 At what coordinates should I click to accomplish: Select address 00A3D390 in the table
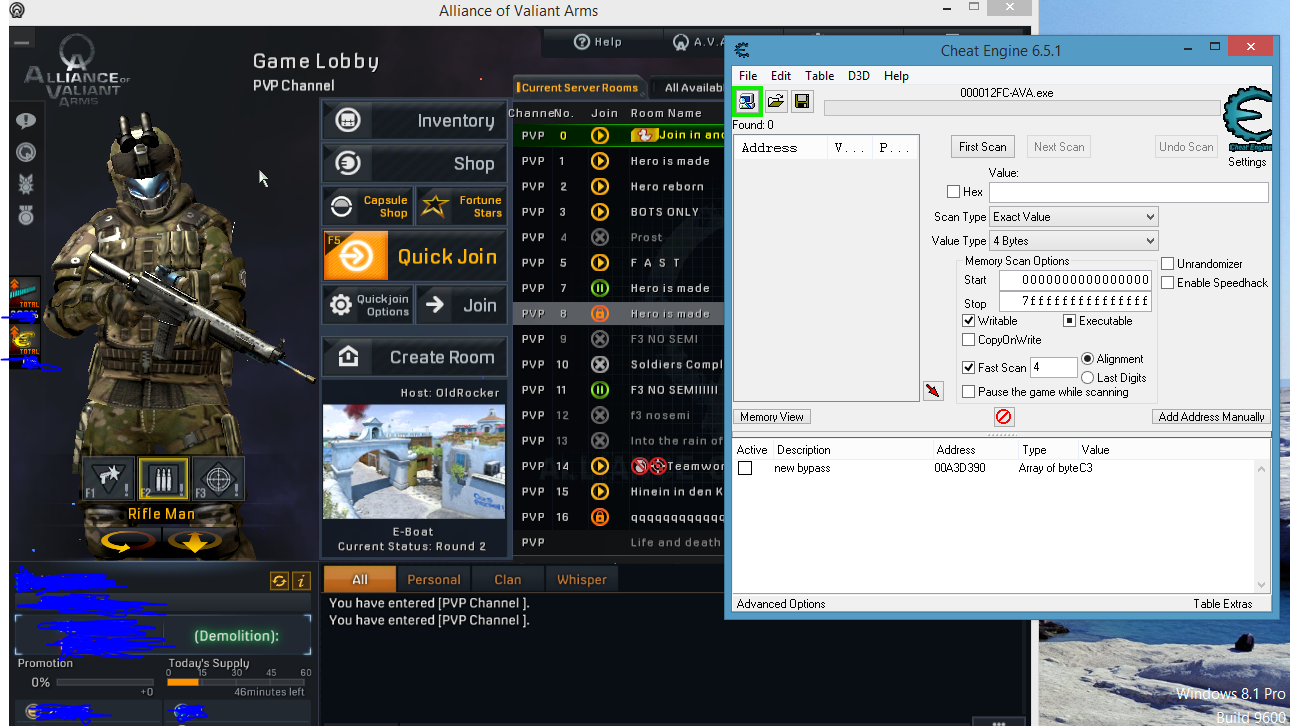(x=959, y=468)
